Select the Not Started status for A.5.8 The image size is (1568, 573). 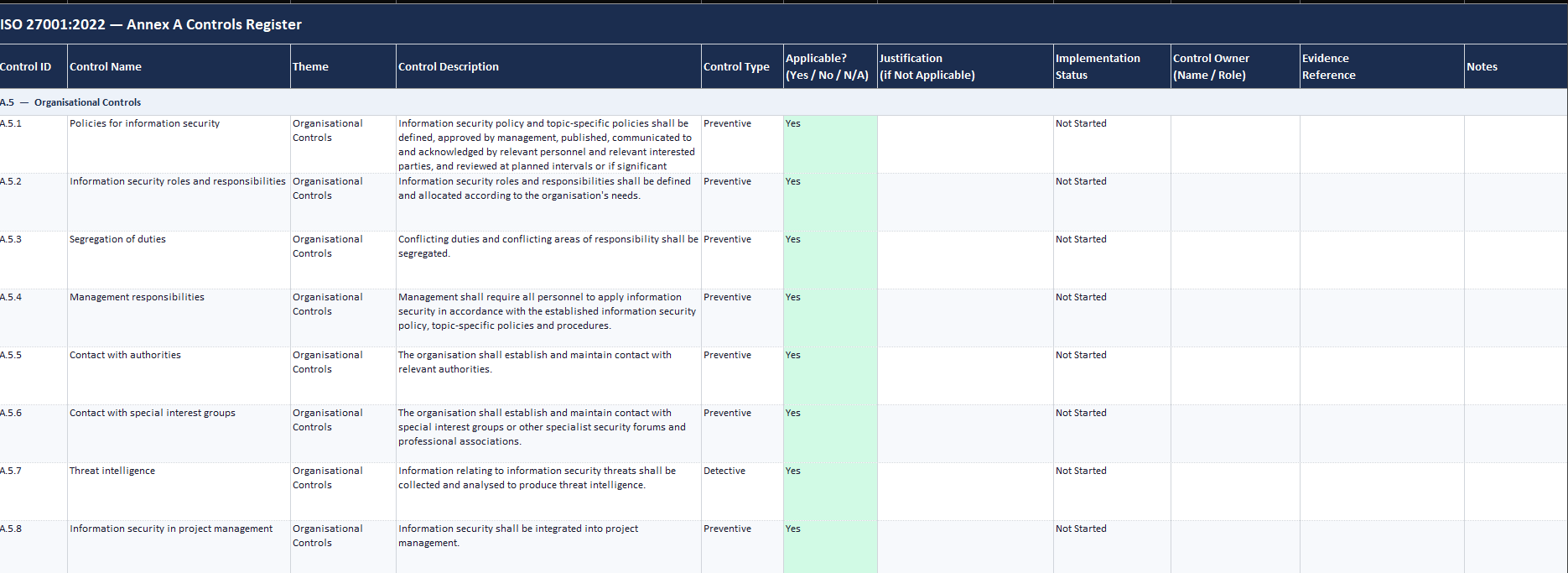coord(1112,547)
